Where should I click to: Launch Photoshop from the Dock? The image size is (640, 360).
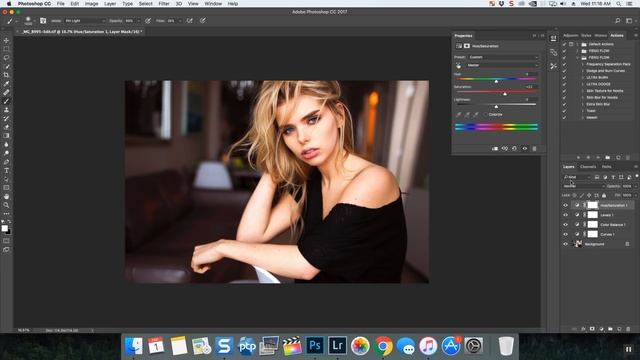tap(315, 345)
